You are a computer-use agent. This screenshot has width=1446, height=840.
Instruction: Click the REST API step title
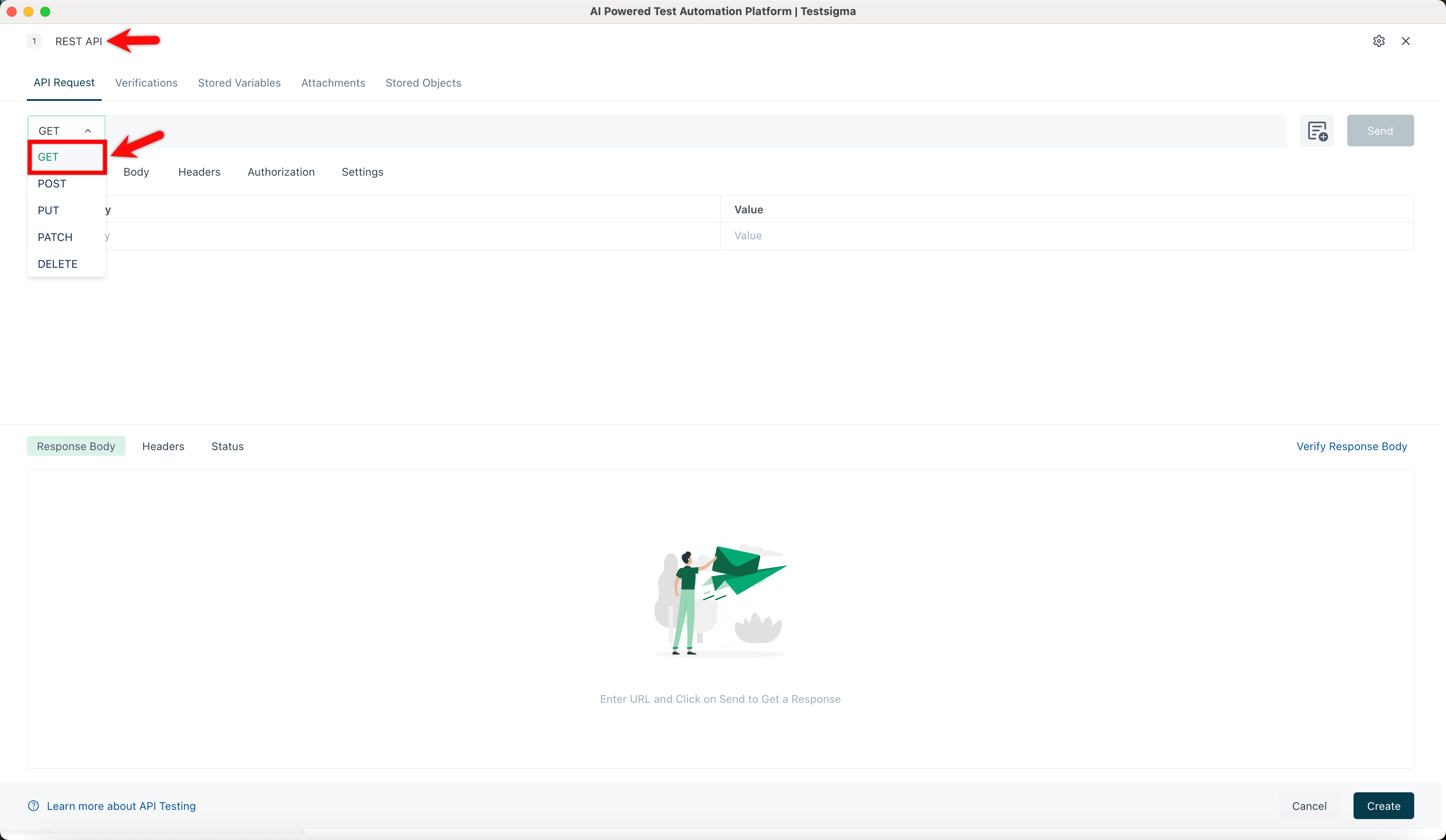click(x=79, y=41)
